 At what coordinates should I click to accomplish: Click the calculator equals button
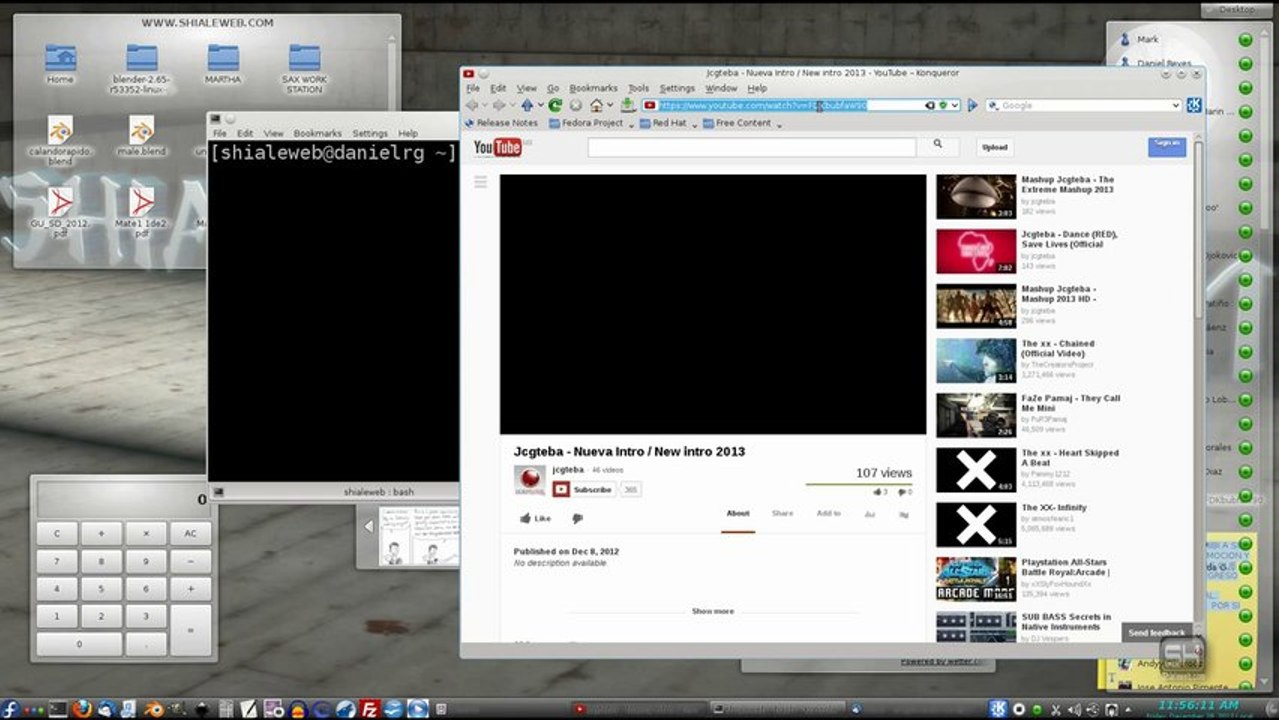click(190, 630)
